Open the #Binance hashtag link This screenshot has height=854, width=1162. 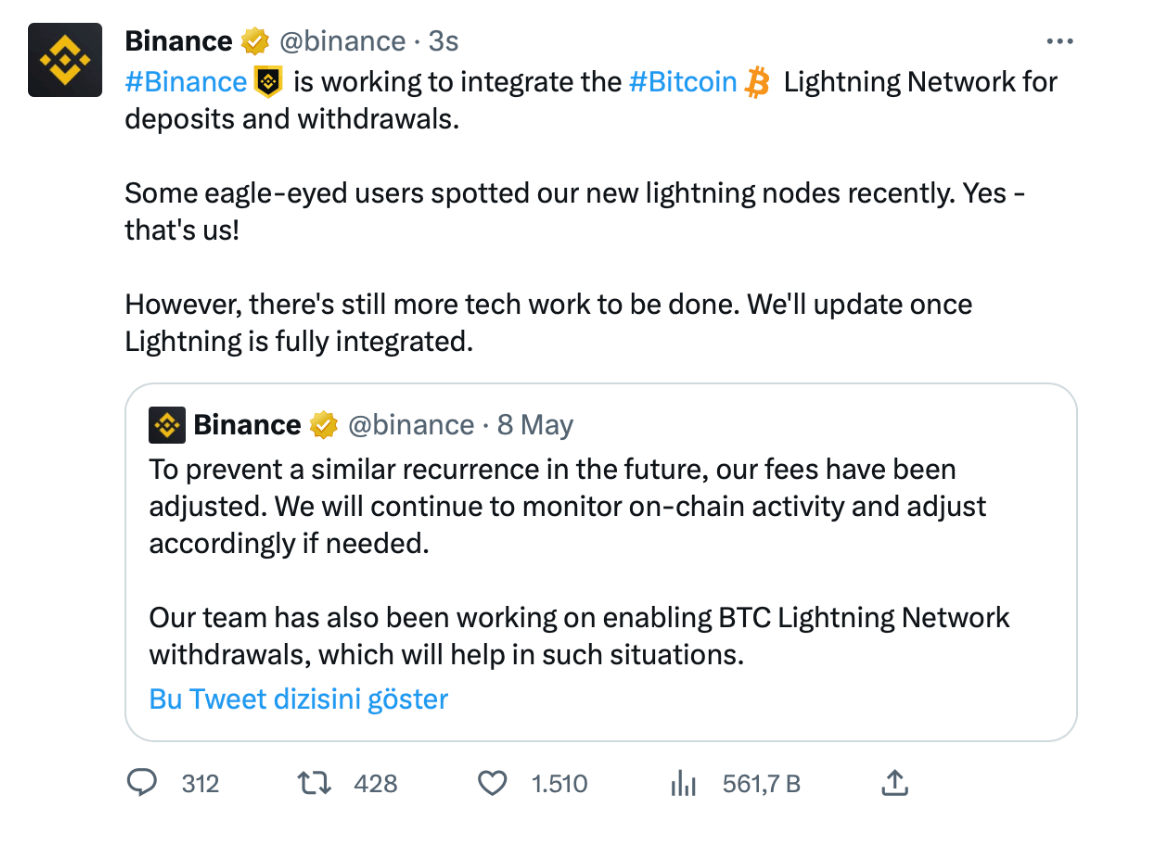click(185, 82)
